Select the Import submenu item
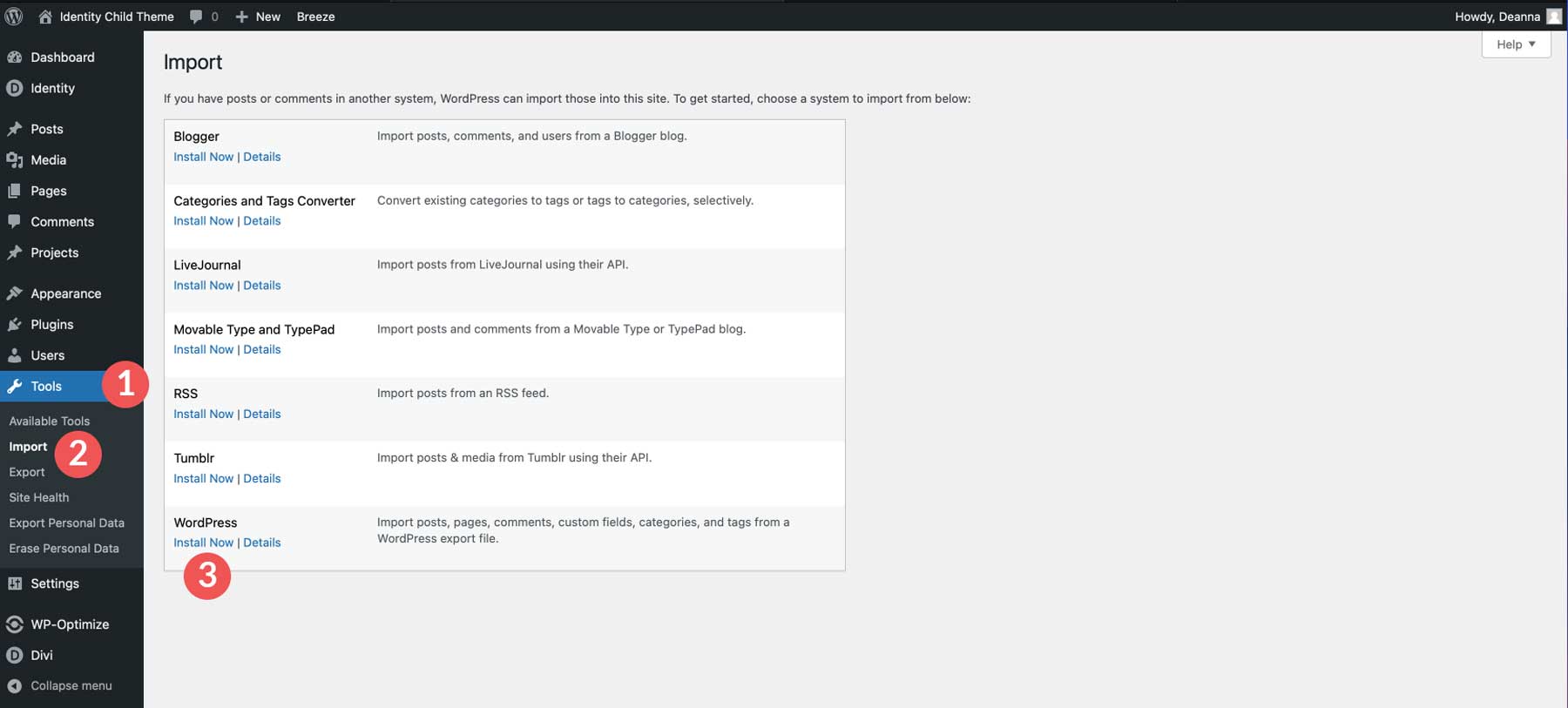Image resolution: width=1568 pixels, height=708 pixels. (28, 447)
